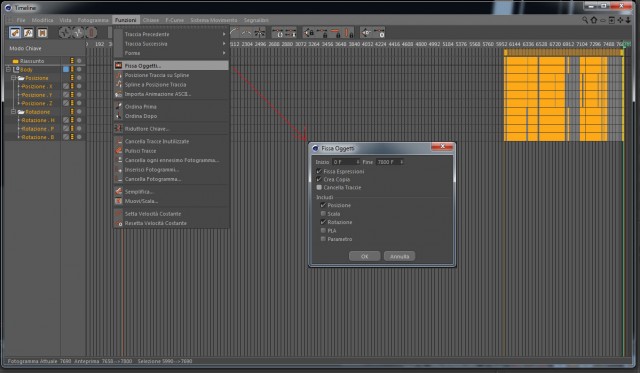This screenshot has height=373, width=640.
Task: Click the Inizio field stepper arrows
Action: (358, 162)
